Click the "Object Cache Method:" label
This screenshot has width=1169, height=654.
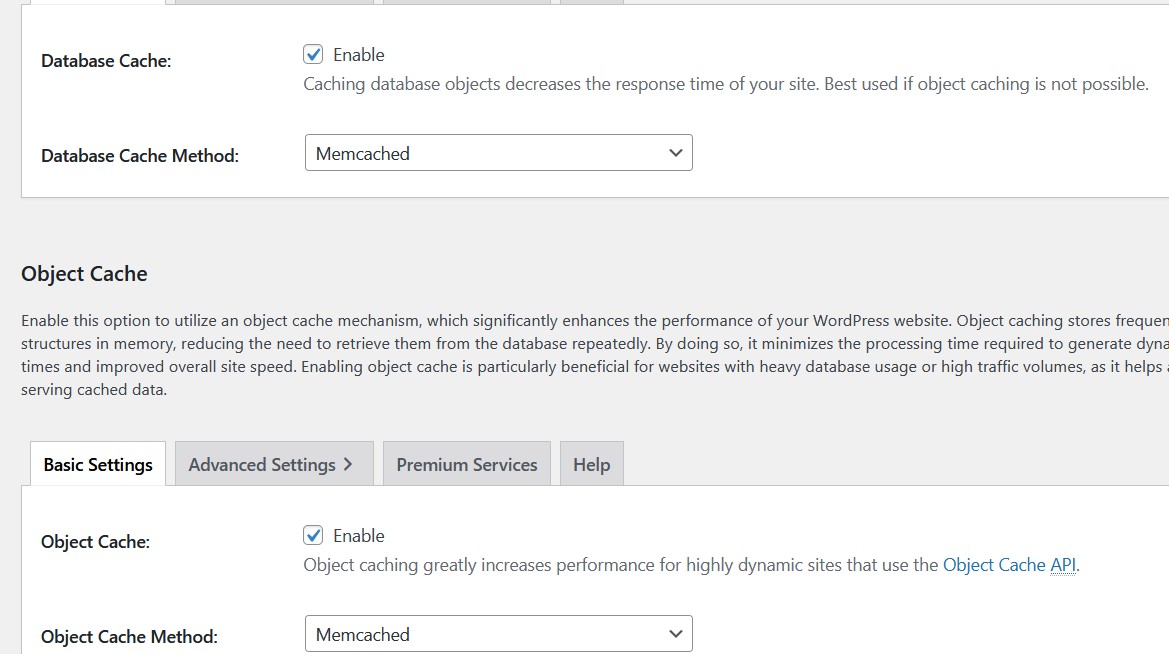tap(129, 637)
